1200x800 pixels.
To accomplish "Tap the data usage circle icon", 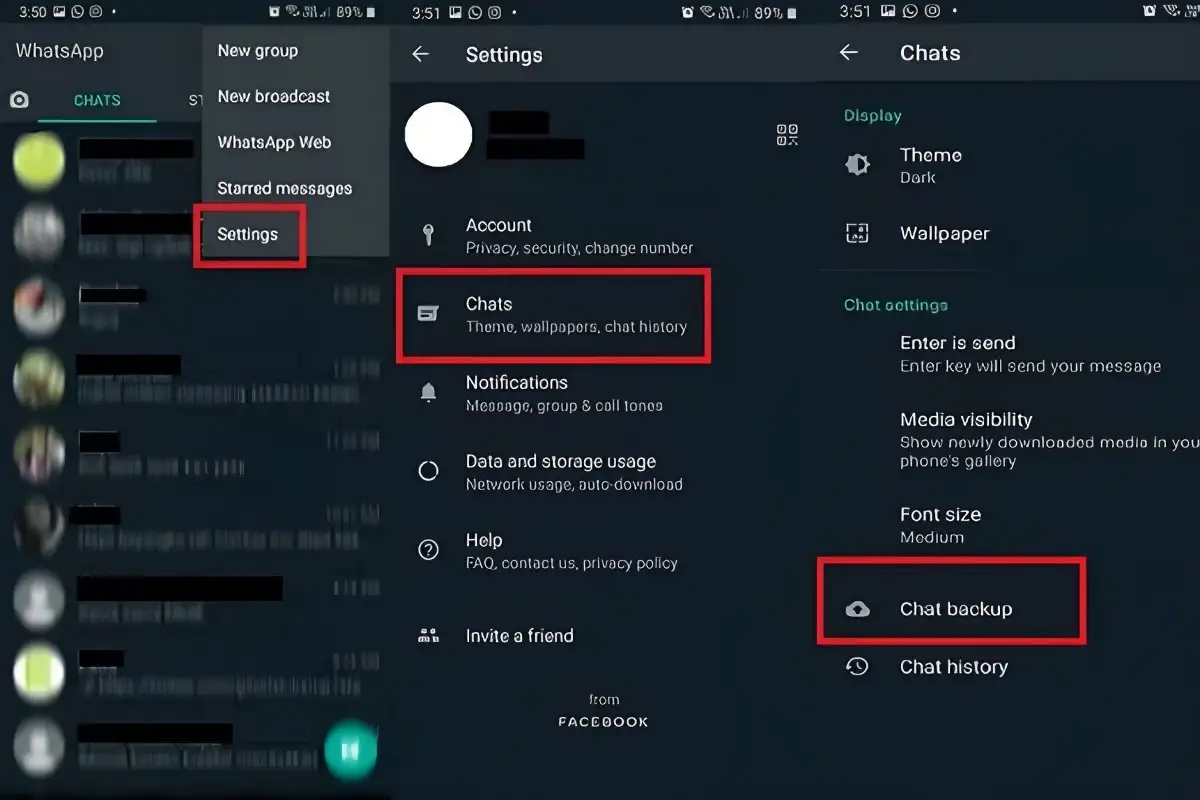I will [x=428, y=472].
